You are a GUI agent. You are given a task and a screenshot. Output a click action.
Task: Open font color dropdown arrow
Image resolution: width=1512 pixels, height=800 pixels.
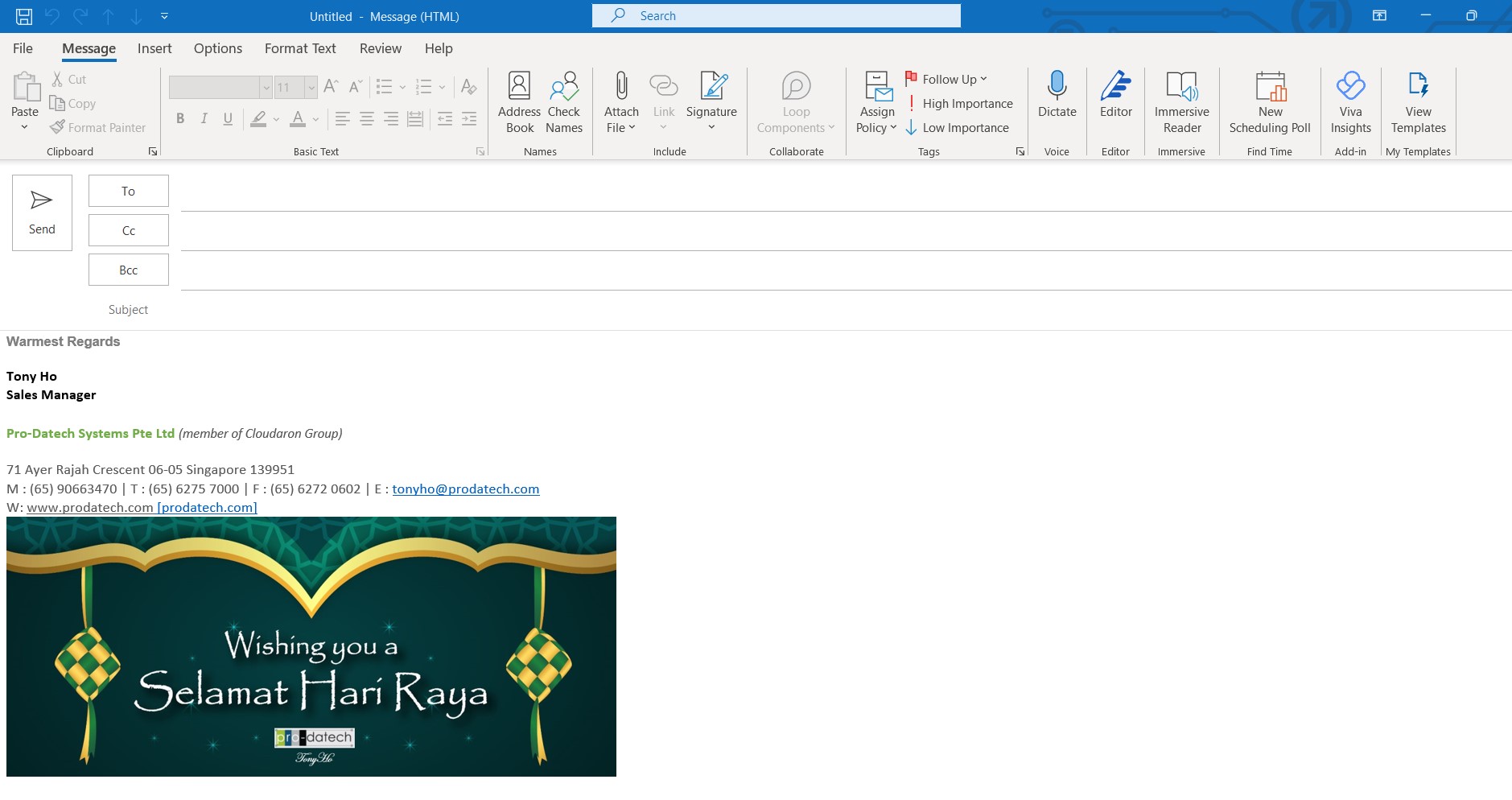pyautogui.click(x=316, y=119)
